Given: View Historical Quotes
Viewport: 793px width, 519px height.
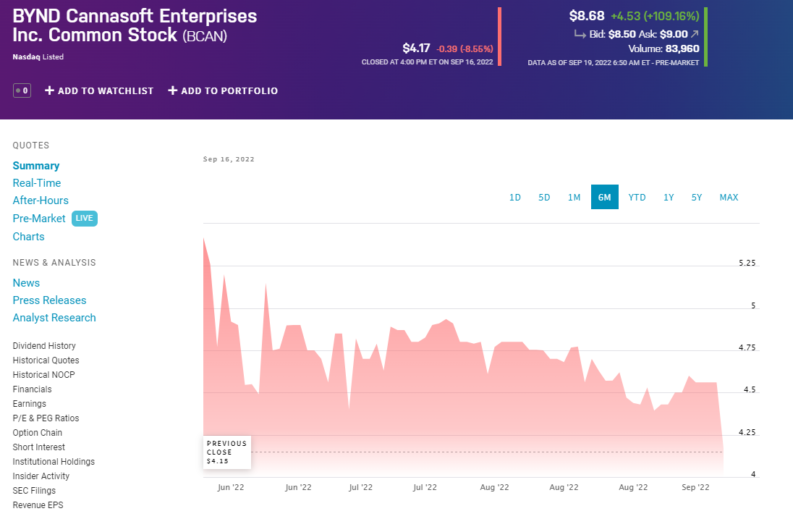Looking at the screenshot, I should [x=46, y=361].
